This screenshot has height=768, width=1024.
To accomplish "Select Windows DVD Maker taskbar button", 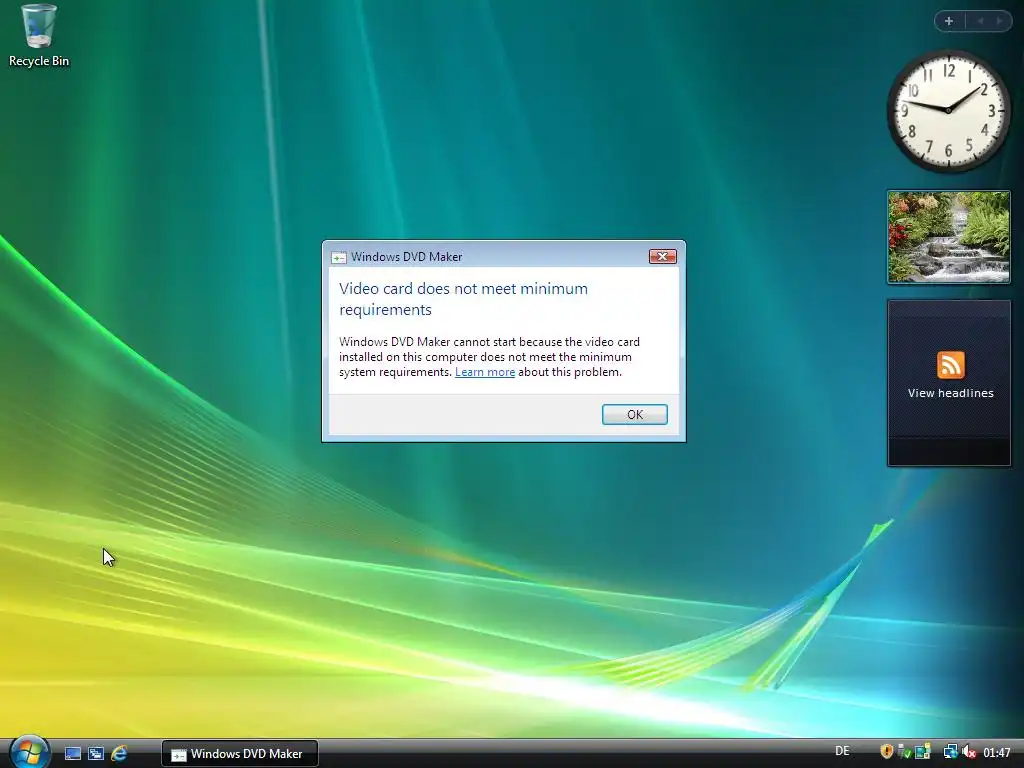I will [x=240, y=754].
